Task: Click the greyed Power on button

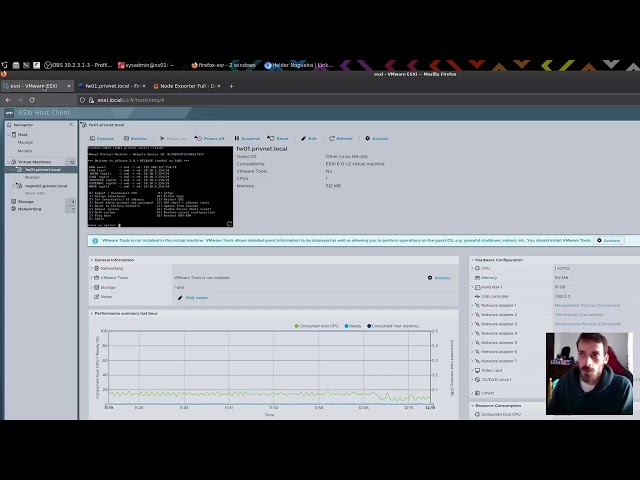Action: [173, 139]
